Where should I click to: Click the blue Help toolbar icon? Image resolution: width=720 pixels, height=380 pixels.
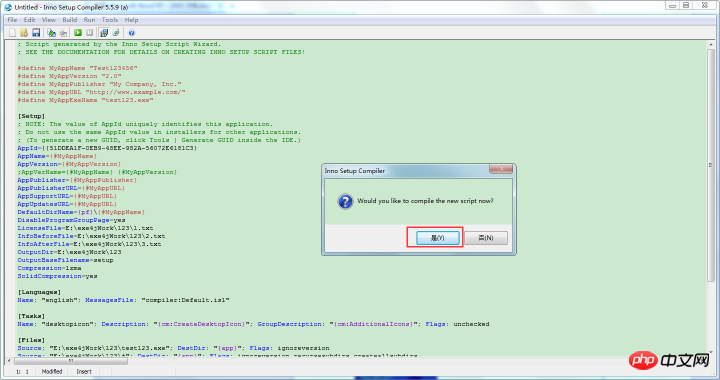tap(132, 33)
